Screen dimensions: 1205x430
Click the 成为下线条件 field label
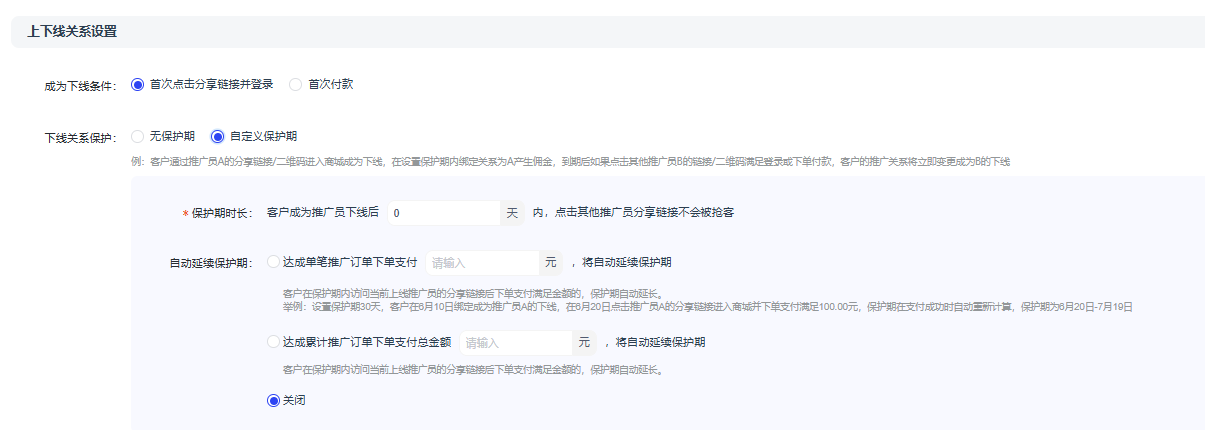click(x=81, y=86)
